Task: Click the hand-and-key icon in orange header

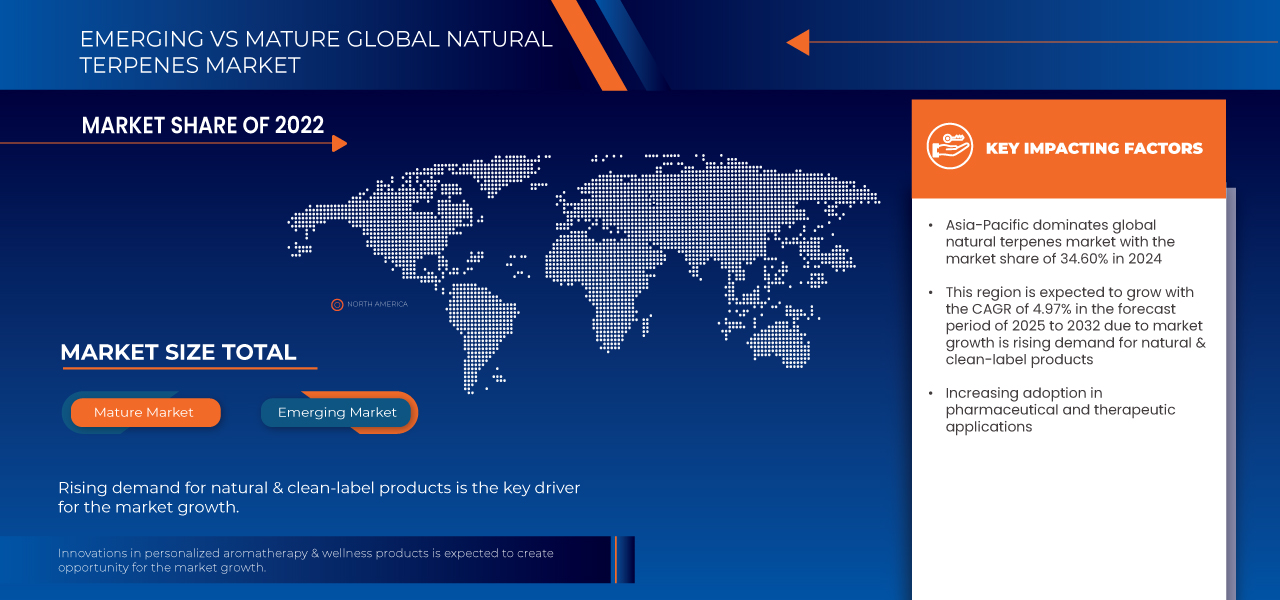Action: (949, 147)
